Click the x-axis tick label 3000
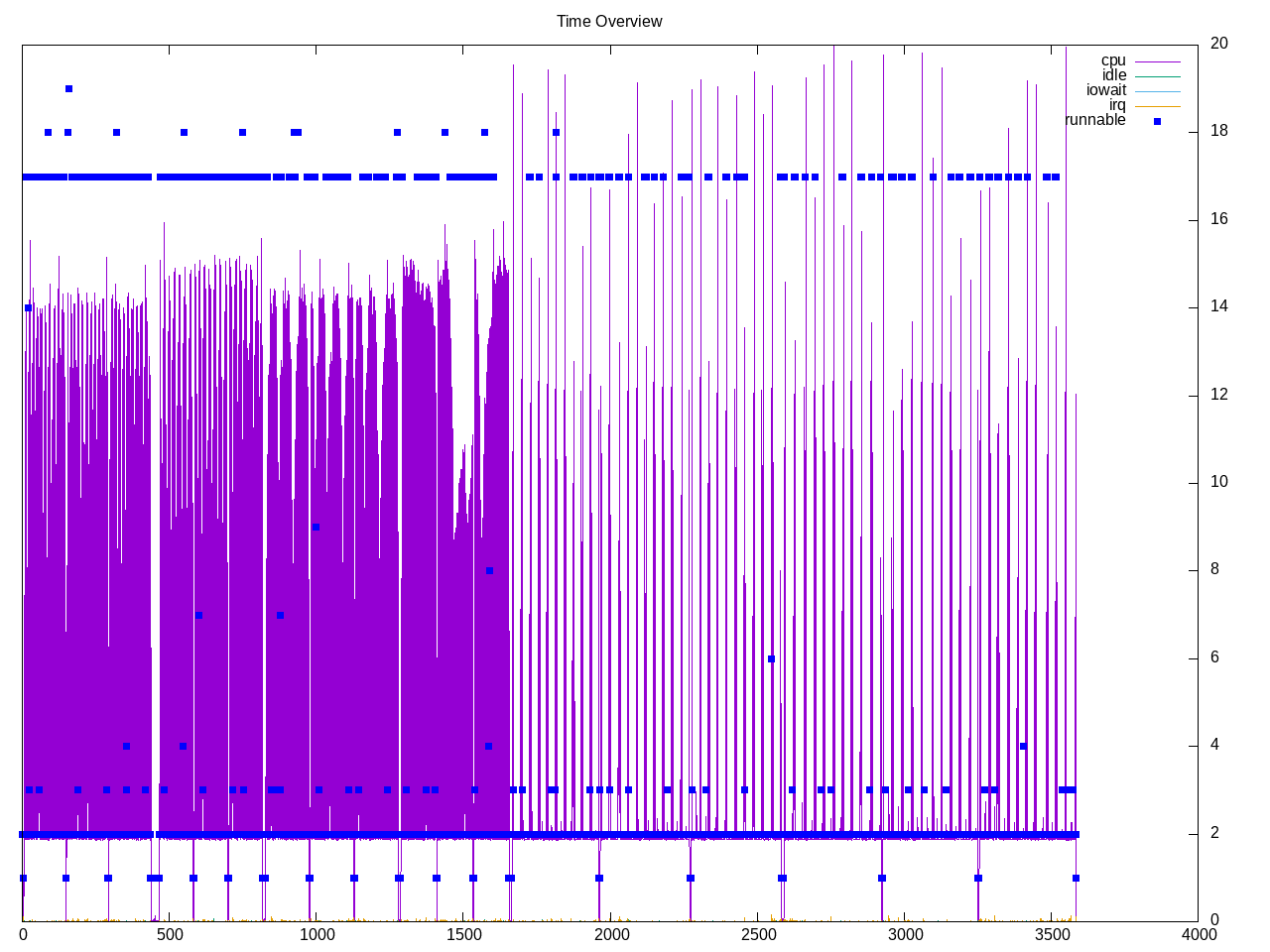The height and width of the screenshot is (952, 1270). click(905, 934)
